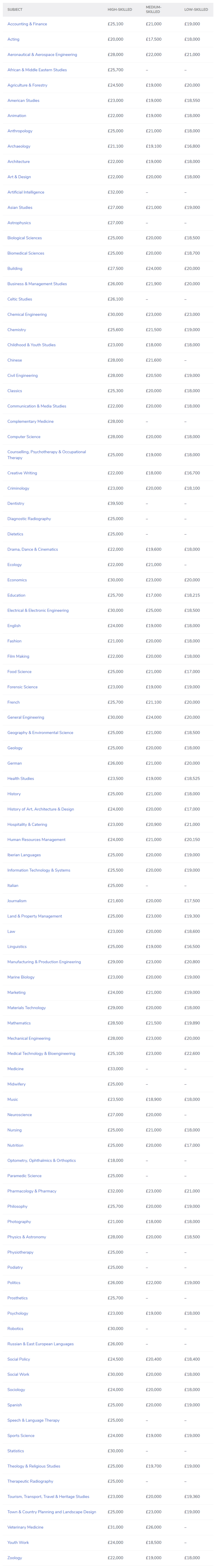
Task: Open the Chemical Engineering subject link
Action: click(27, 315)
